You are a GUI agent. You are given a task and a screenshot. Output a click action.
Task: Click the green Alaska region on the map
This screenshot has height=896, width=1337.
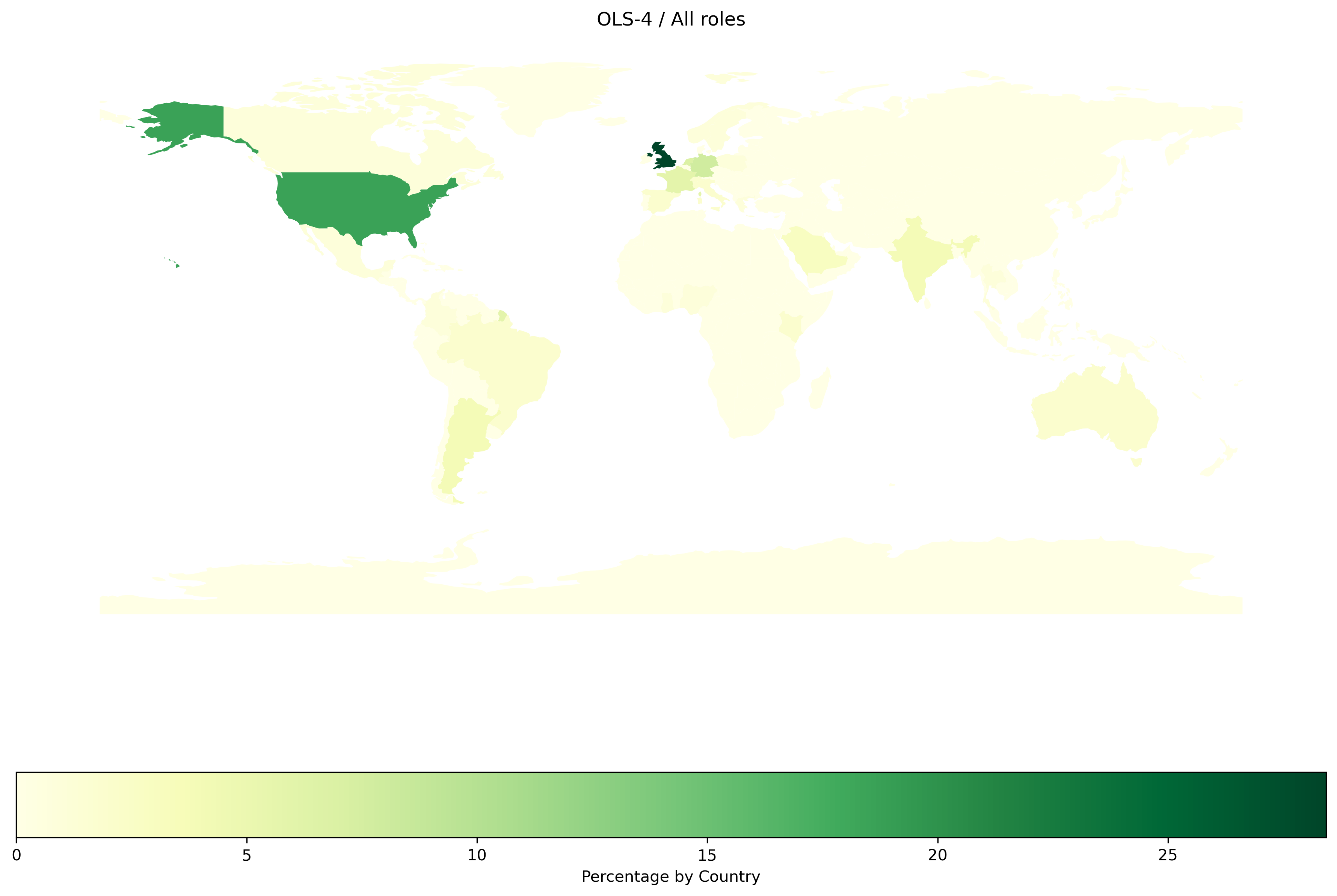189,121
